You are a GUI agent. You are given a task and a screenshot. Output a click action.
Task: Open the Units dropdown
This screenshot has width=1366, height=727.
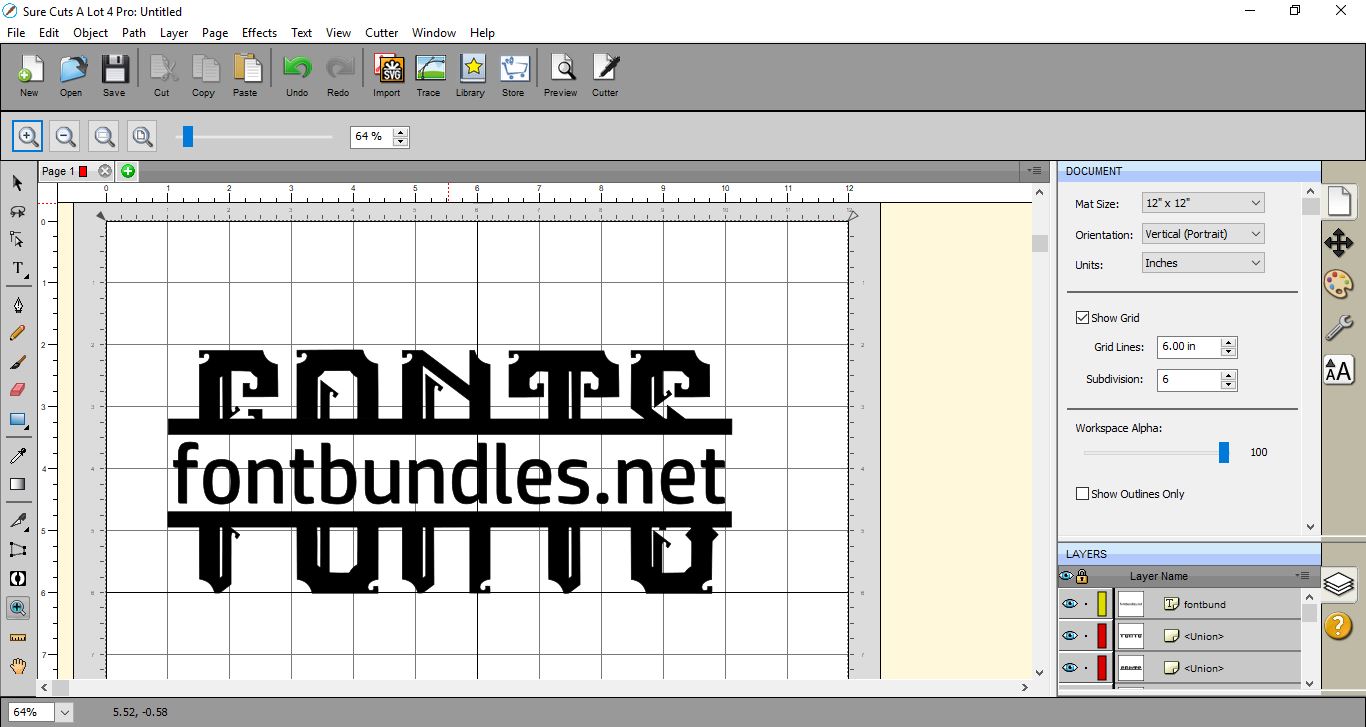(x=1203, y=263)
